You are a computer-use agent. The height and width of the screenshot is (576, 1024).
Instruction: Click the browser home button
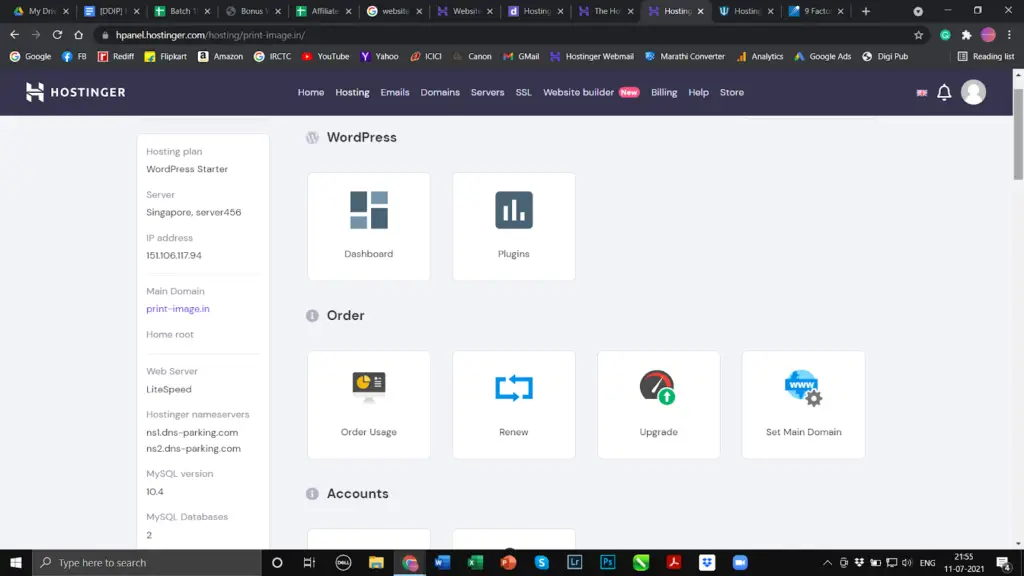(x=78, y=35)
